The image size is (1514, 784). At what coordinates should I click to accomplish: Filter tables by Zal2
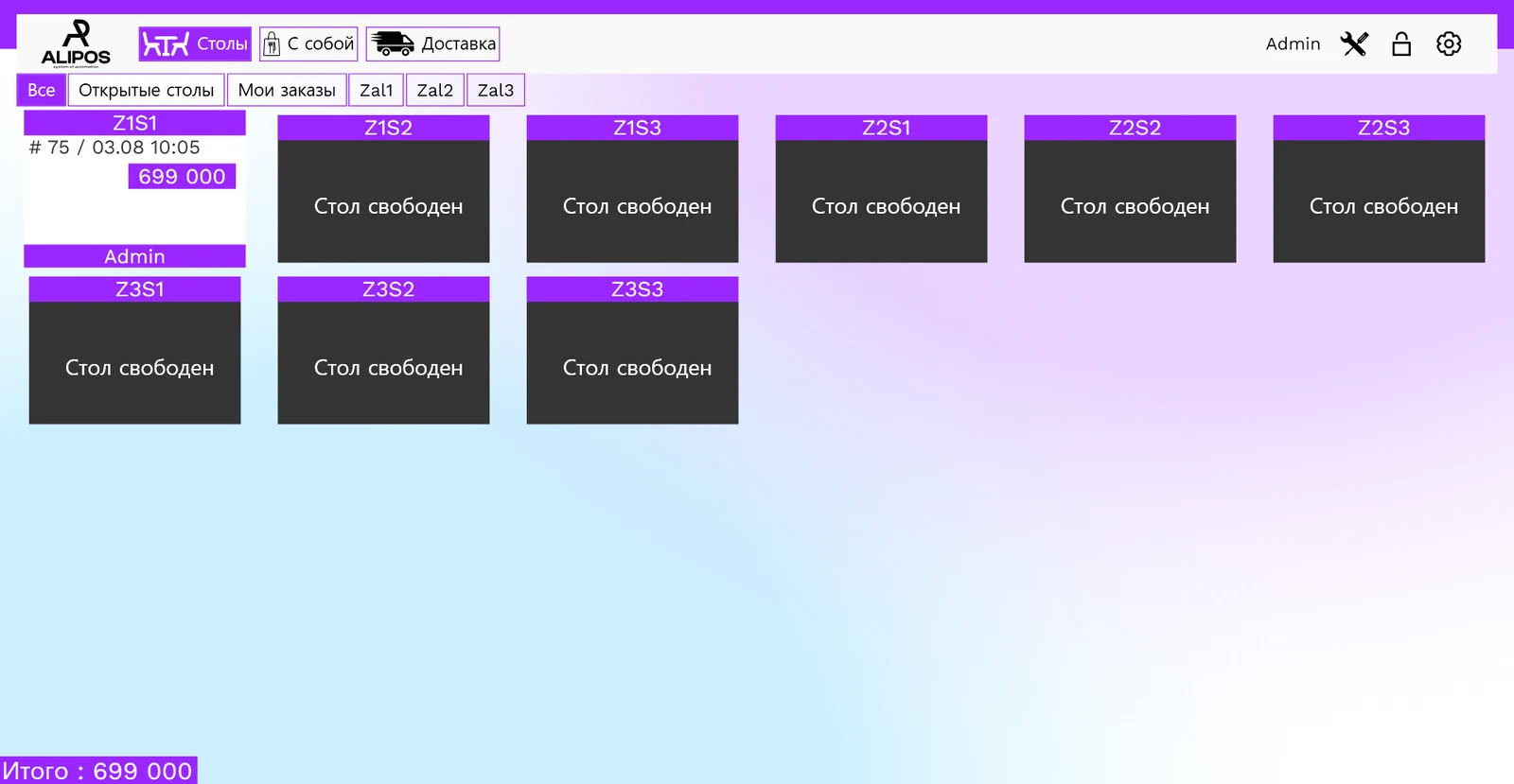434,90
